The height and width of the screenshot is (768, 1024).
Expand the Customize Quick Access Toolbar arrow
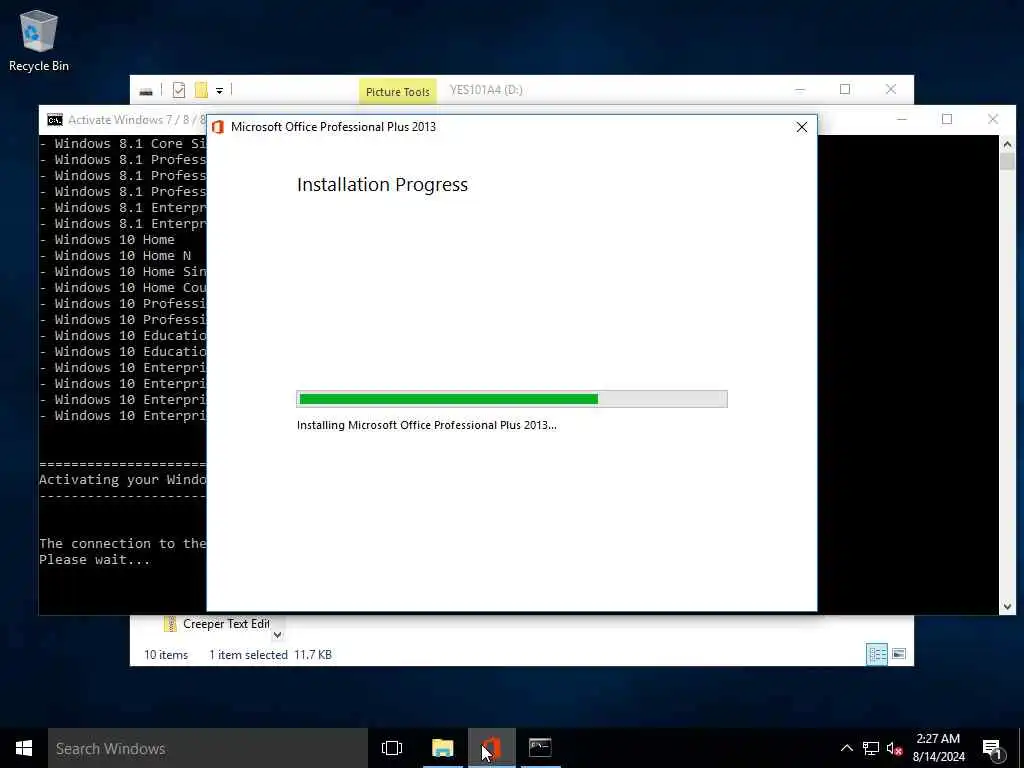(219, 91)
